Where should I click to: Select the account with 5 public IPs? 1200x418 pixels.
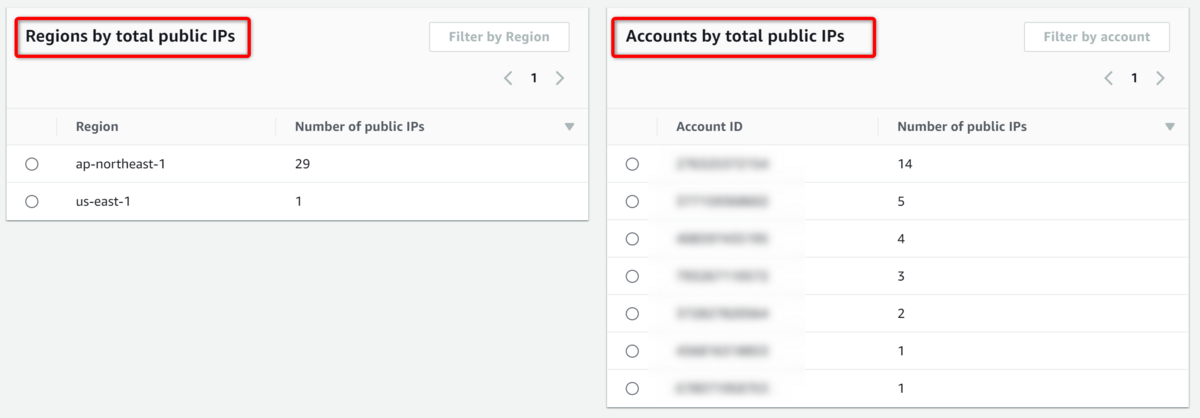pyautogui.click(x=632, y=201)
